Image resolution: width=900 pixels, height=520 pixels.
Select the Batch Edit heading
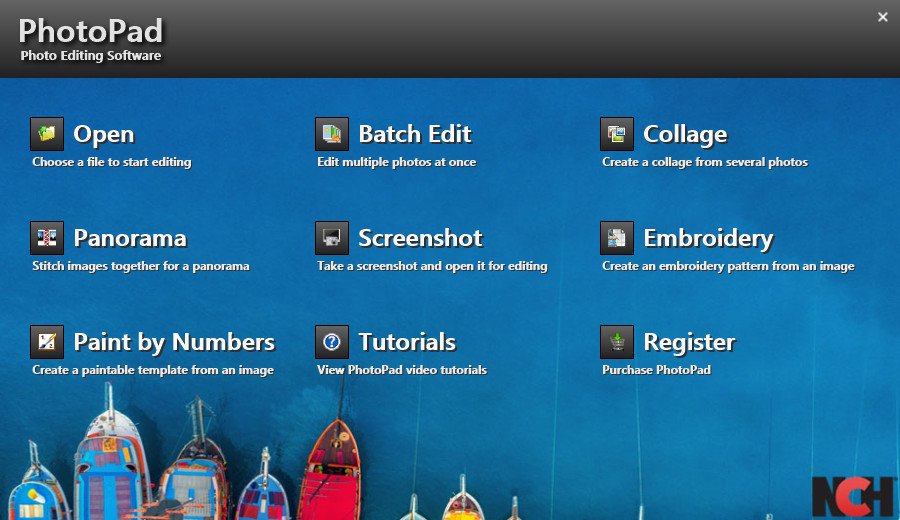(x=415, y=134)
